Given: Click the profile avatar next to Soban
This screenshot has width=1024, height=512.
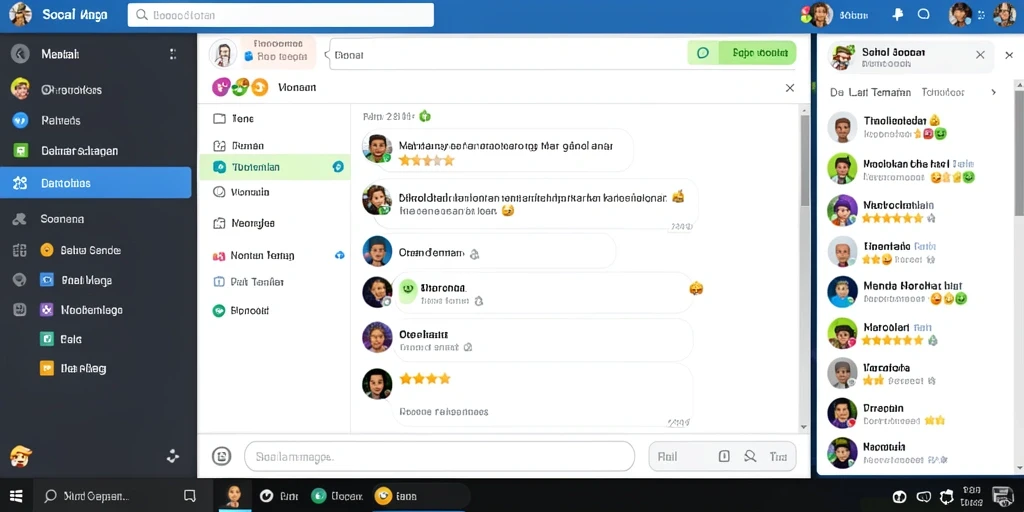Looking at the screenshot, I should click(822, 14).
